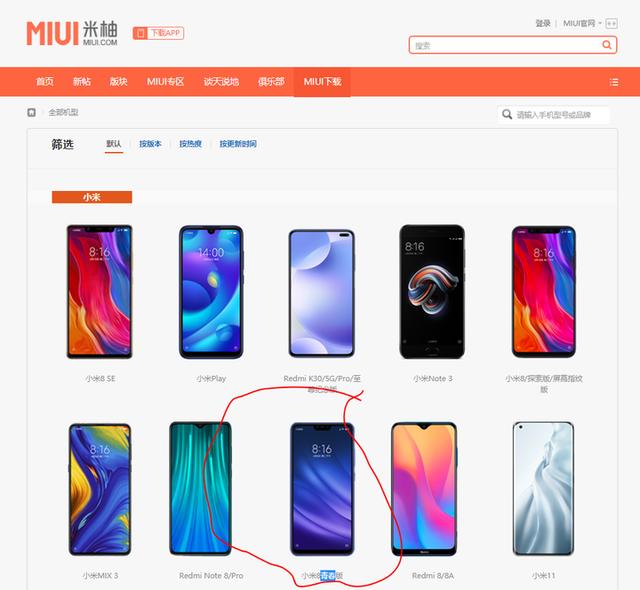Click the Redmi Note 8/Pro link
This screenshot has height=590, width=640.
click(x=211, y=575)
